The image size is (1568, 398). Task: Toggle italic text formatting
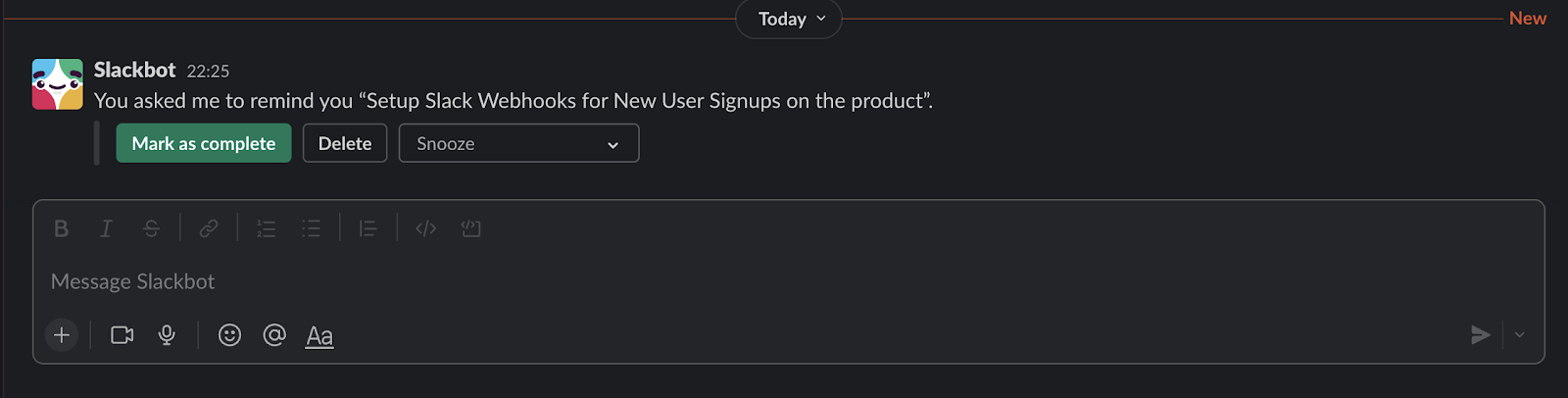[x=106, y=228]
